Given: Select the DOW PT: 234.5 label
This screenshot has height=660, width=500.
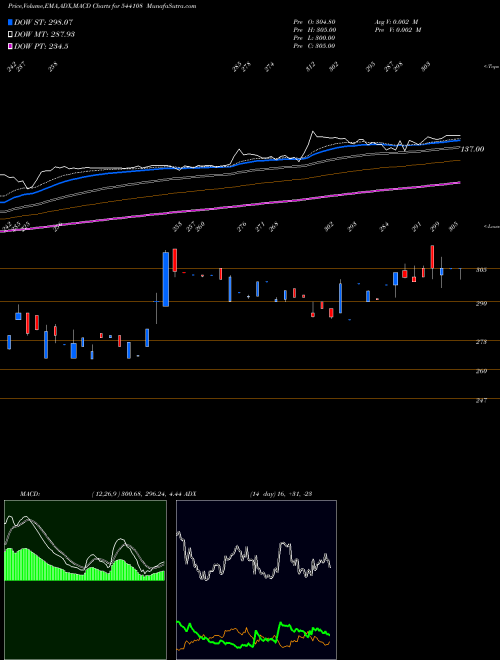Looking at the screenshot, I should point(41,46).
